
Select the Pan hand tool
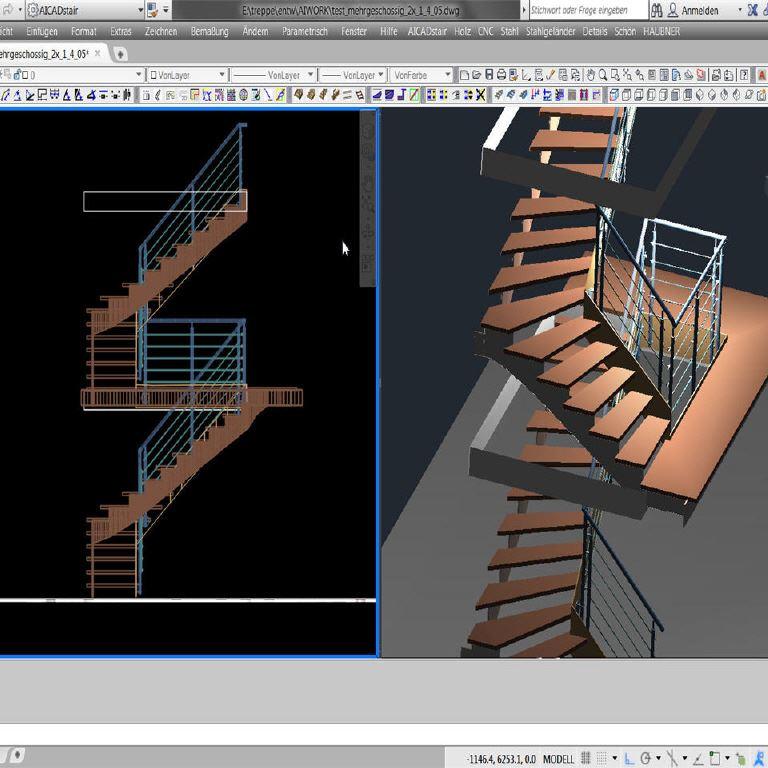click(591, 75)
